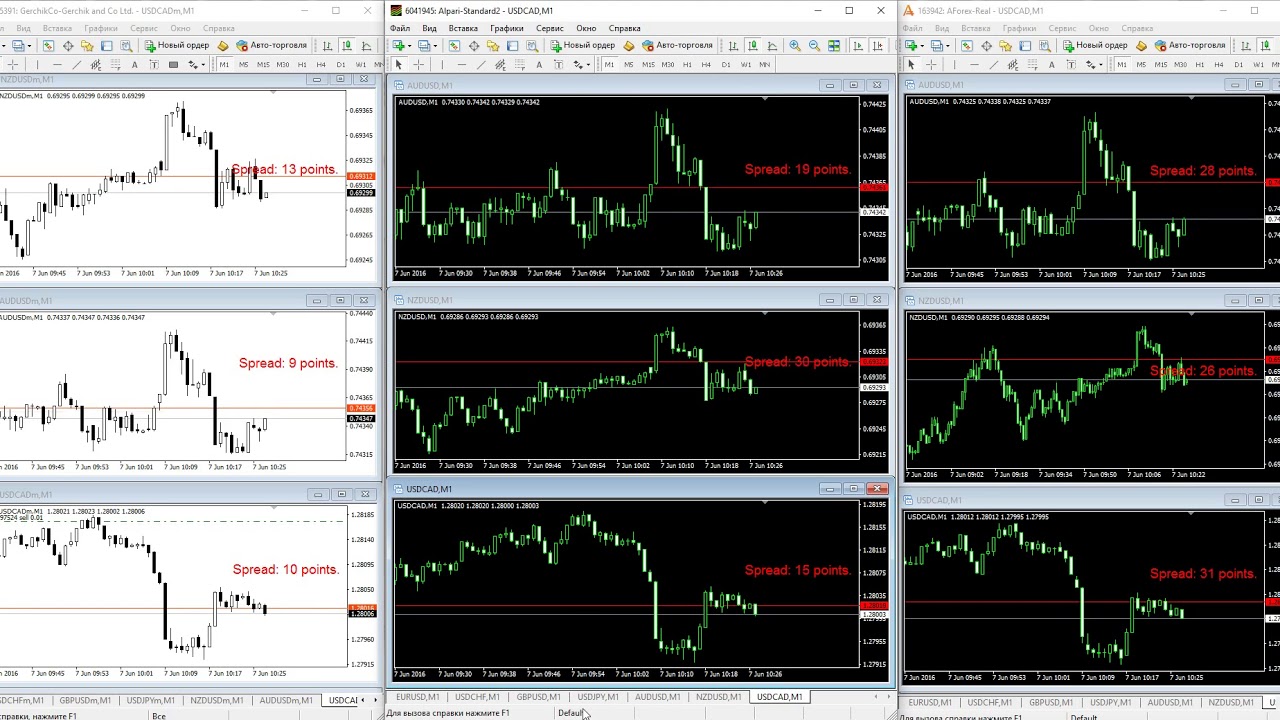The width and height of the screenshot is (1280, 720).
Task: Click Default profile in Alpari status bar
Action: pos(570,713)
